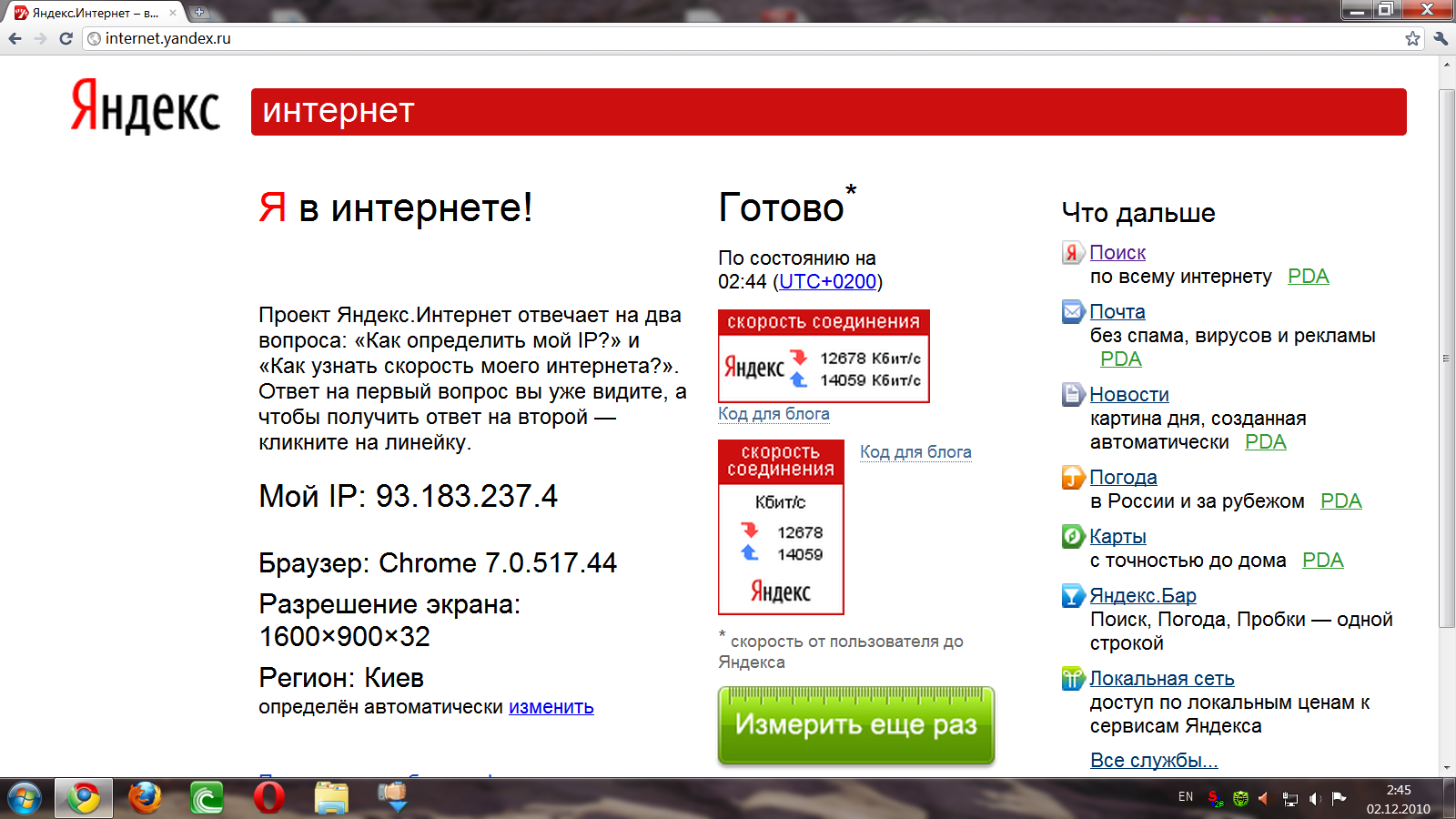Open the Яндекс.Бар link
The width and height of the screenshot is (1456, 819).
(x=1143, y=595)
